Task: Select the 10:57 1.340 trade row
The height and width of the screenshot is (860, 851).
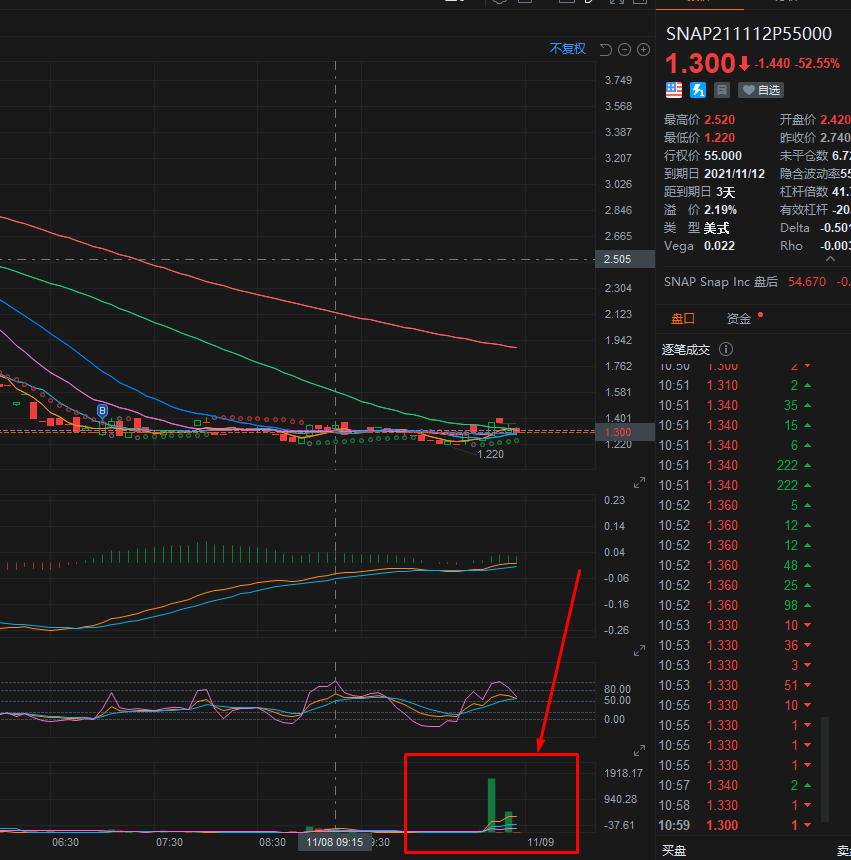Action: click(735, 785)
